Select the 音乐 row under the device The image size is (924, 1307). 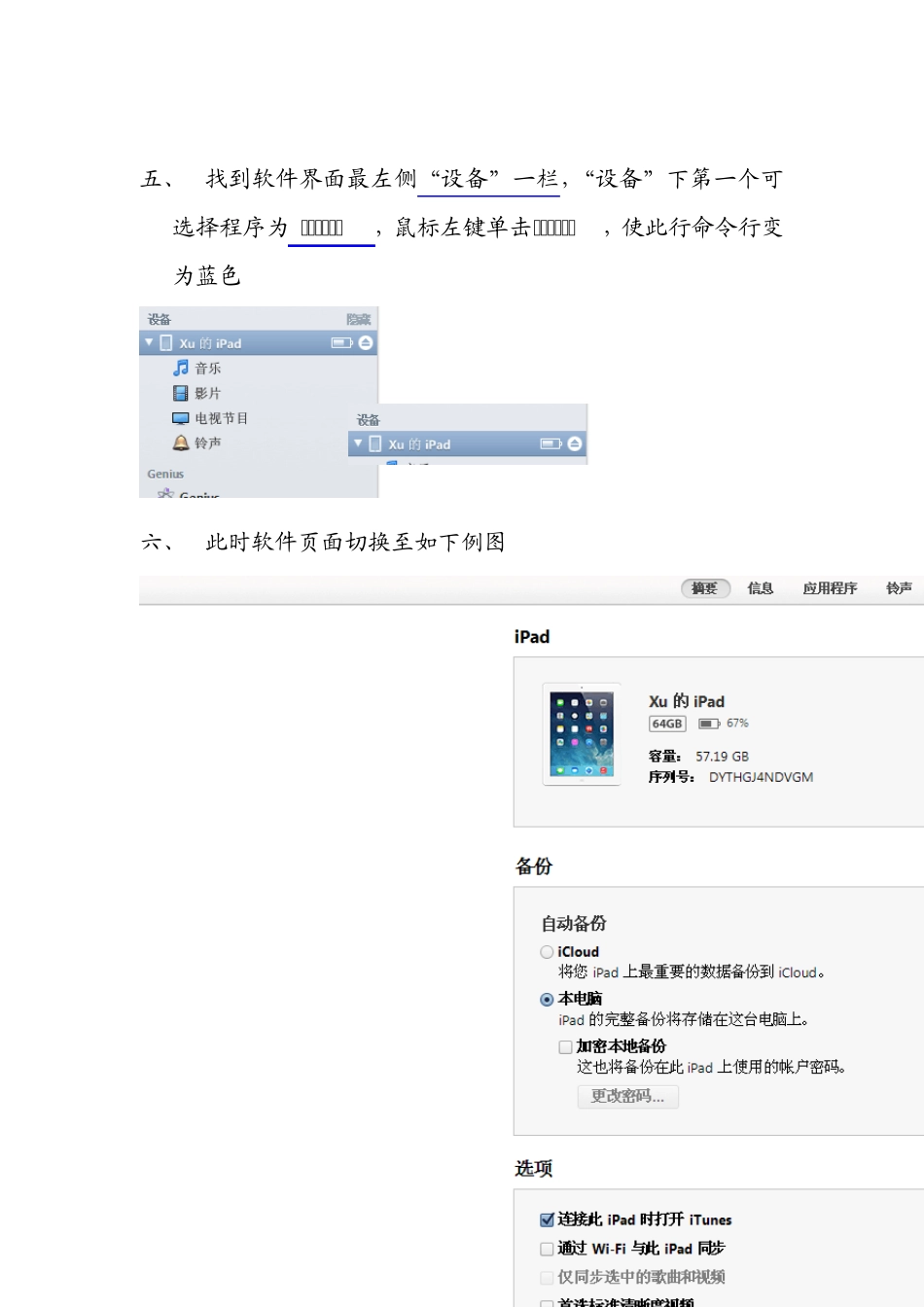(x=259, y=368)
